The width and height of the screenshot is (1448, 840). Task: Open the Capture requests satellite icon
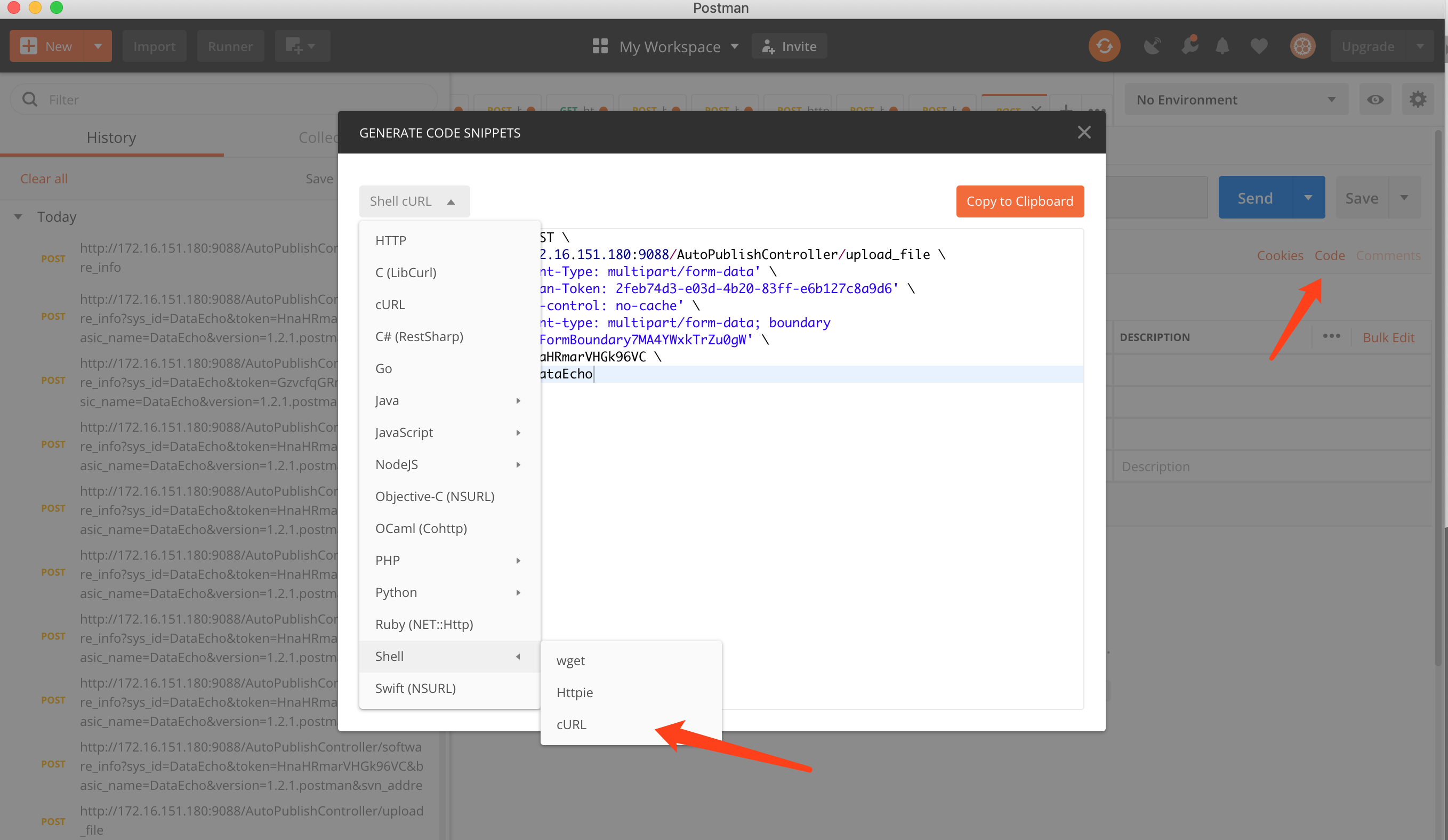[x=1152, y=46]
